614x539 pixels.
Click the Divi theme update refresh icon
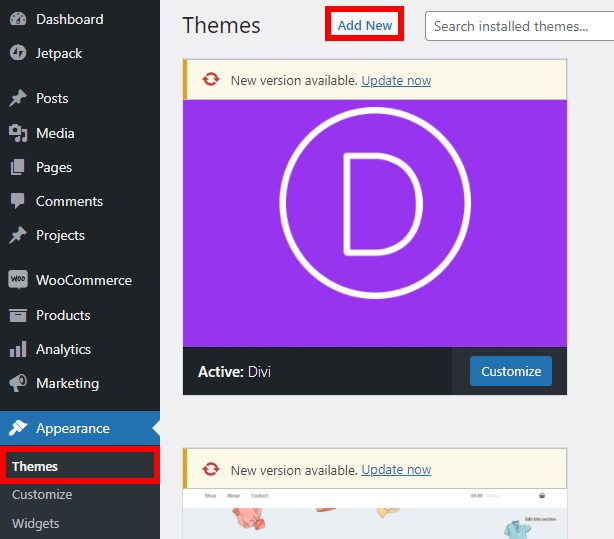point(211,80)
